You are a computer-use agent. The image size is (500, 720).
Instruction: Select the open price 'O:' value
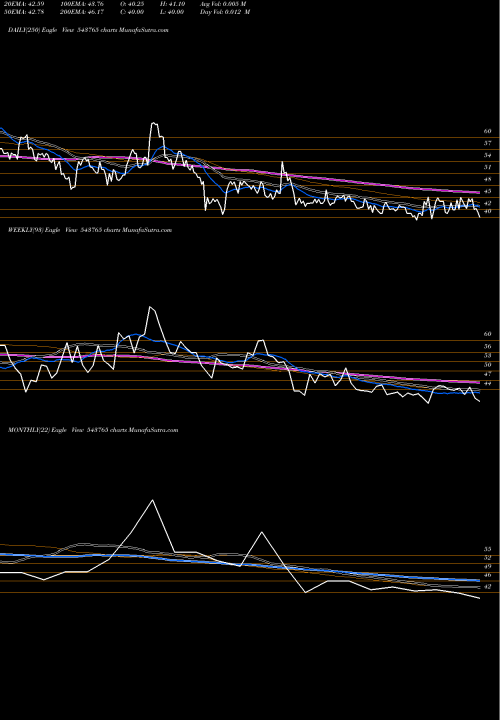132,4
